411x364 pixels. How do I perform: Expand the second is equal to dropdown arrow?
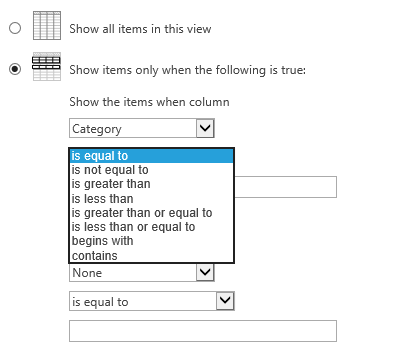[x=225, y=301]
